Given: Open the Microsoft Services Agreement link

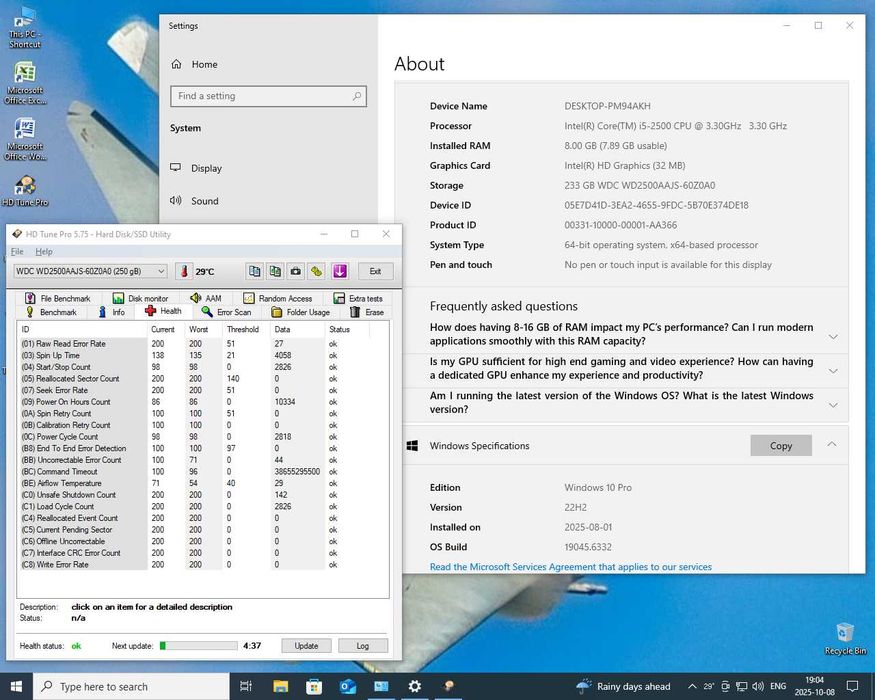Looking at the screenshot, I should 570,567.
